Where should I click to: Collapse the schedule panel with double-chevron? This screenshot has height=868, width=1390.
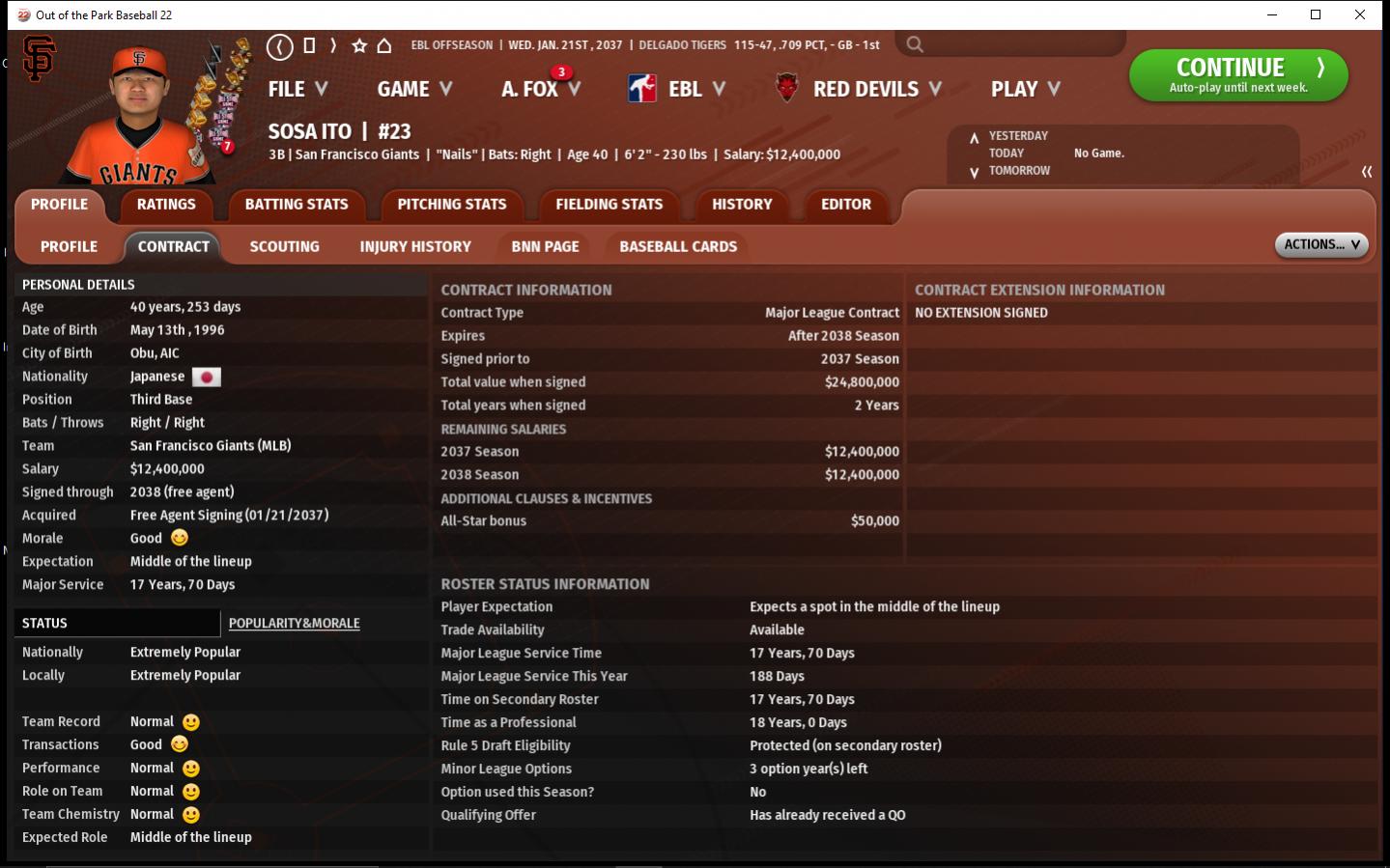[1367, 172]
